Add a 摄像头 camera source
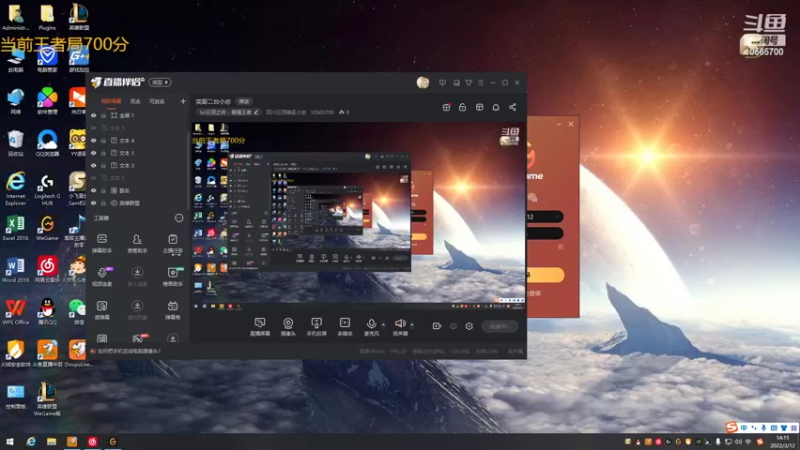 [x=288, y=327]
